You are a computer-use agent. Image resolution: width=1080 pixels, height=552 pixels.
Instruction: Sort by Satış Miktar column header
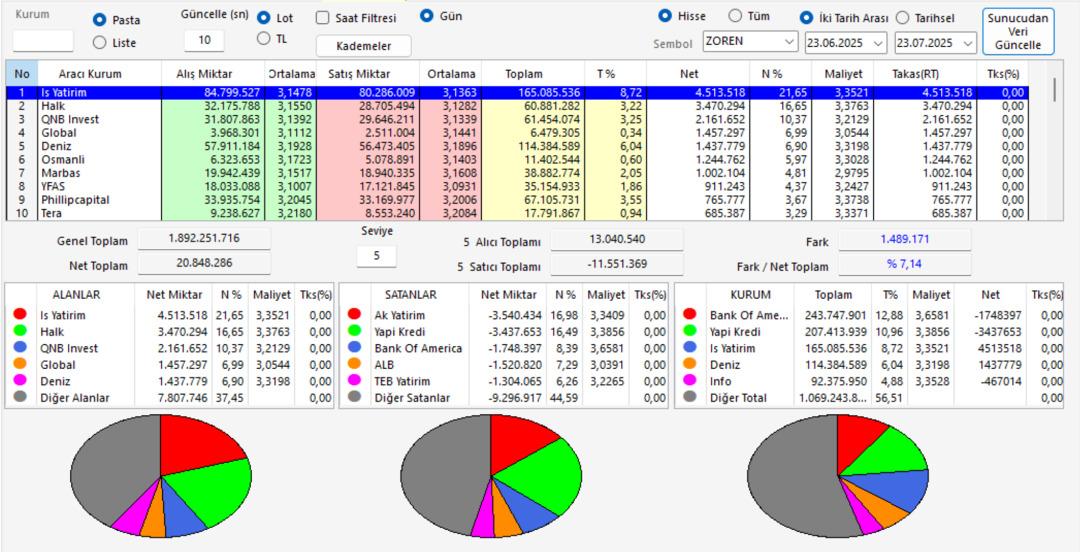(368, 73)
